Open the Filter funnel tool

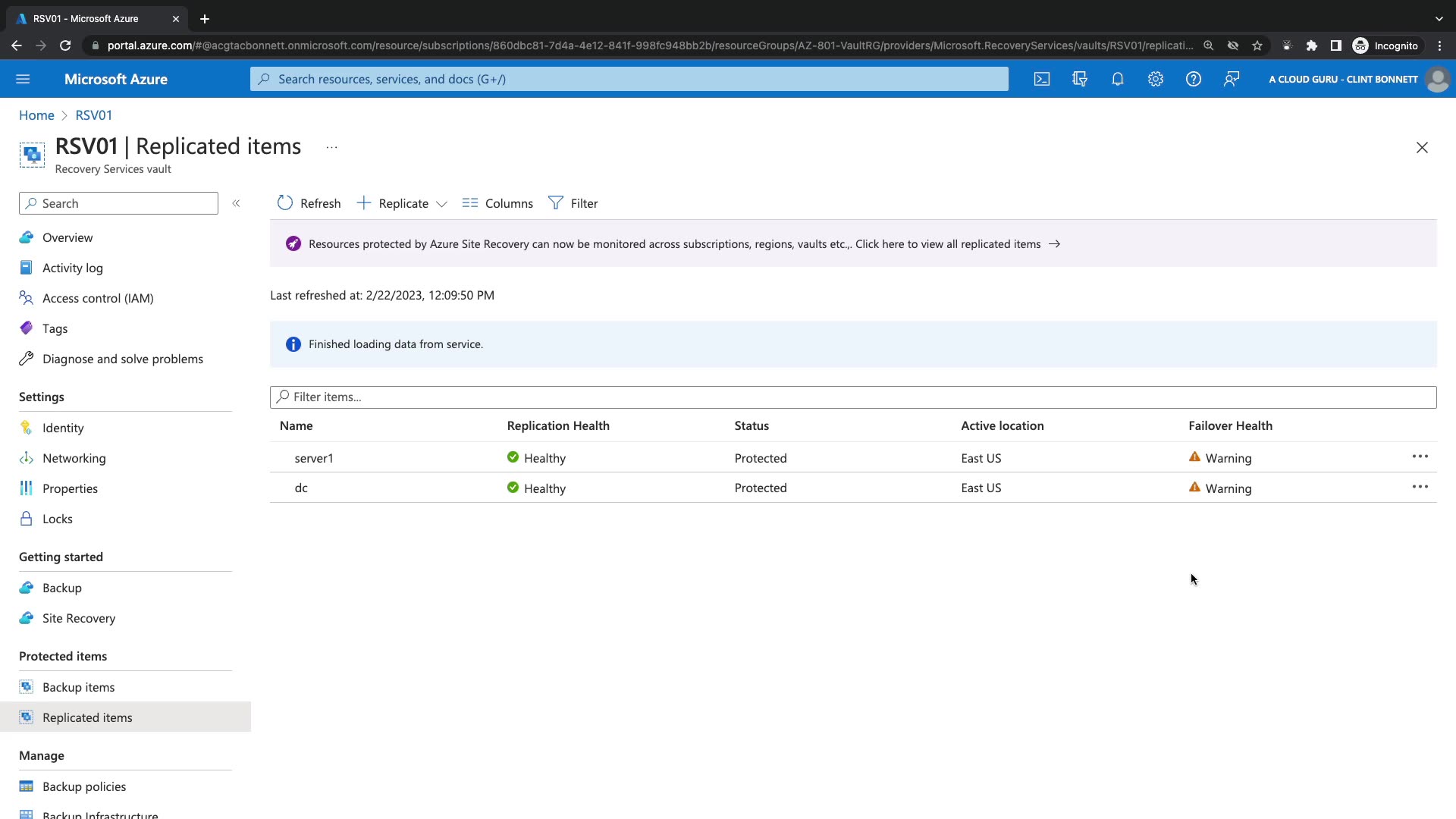[x=573, y=203]
